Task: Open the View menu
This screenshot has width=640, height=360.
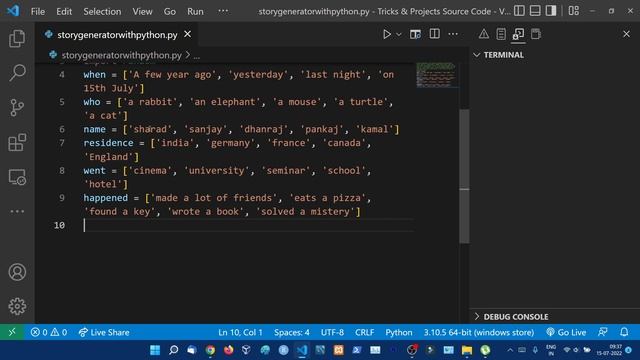Action: click(x=142, y=11)
